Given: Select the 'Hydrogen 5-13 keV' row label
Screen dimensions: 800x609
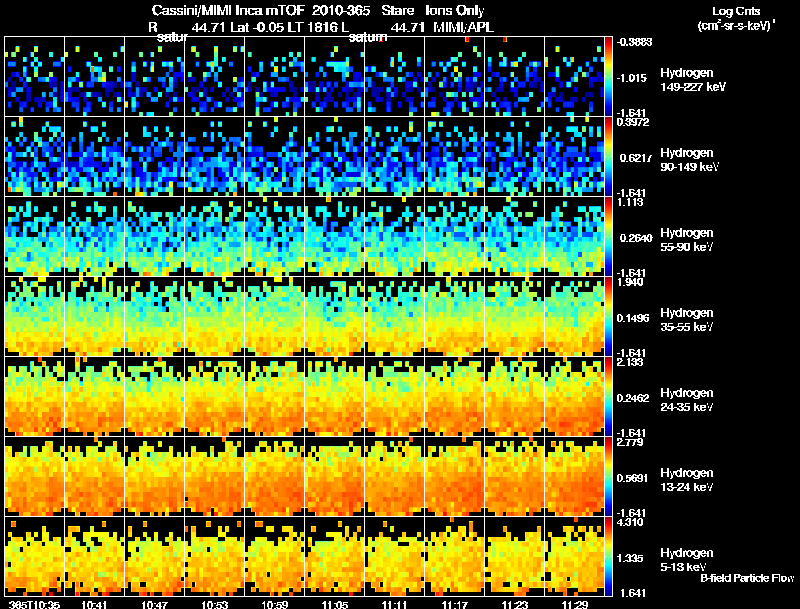Looking at the screenshot, I should (x=687, y=560).
